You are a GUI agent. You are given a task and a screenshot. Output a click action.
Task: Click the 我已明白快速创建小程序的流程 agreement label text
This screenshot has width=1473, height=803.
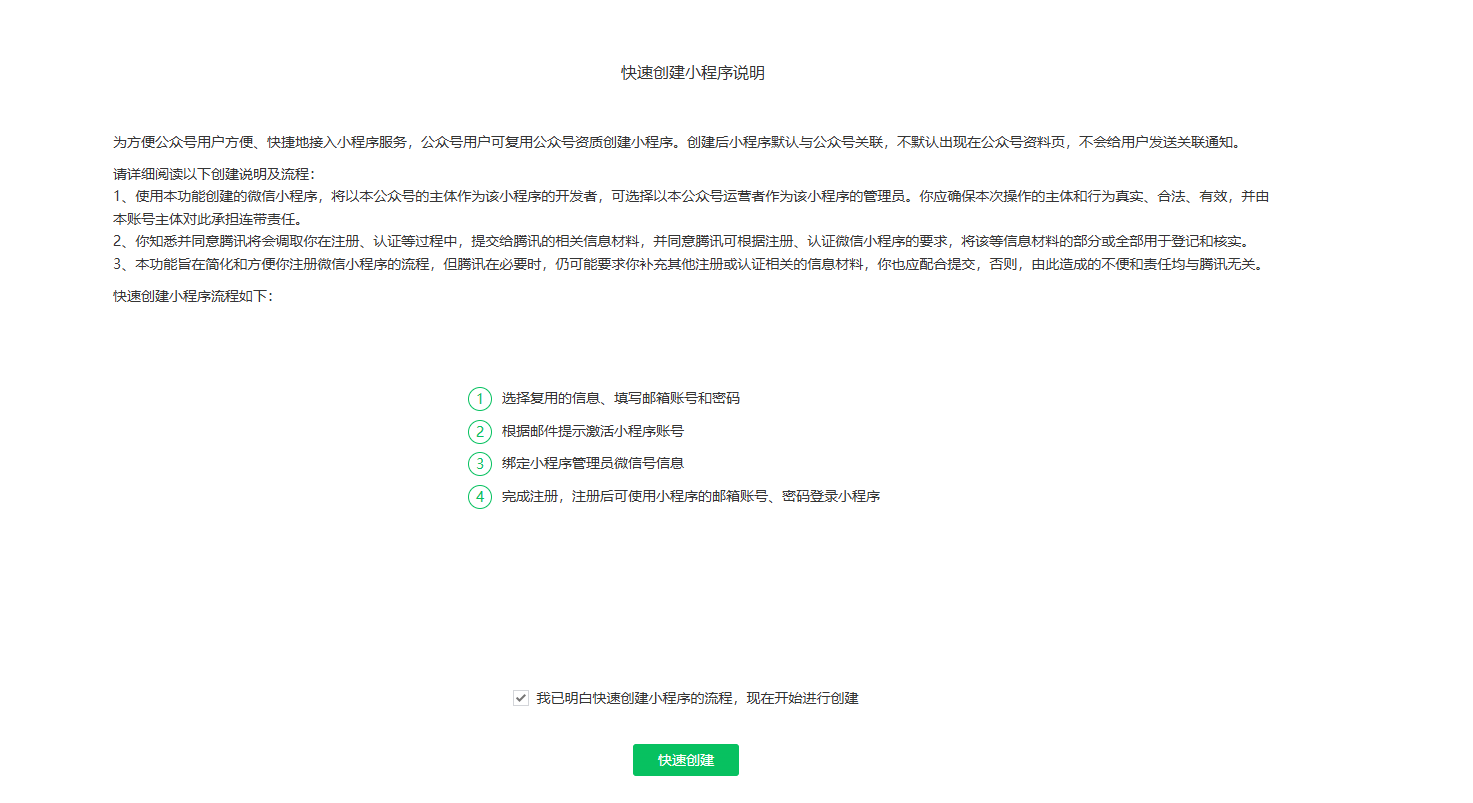point(697,698)
